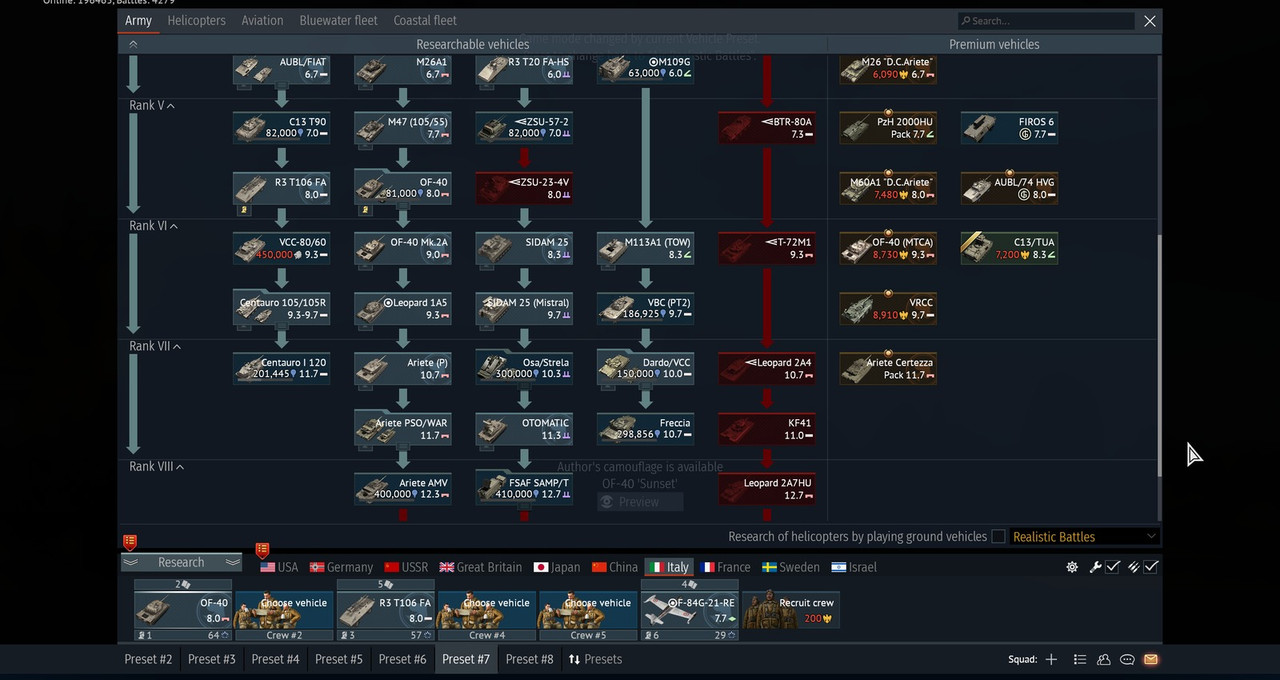Viewport: 1280px width, 680px height.
Task: Select the FSAF SAMP/T vehicle card
Action: [x=524, y=489]
